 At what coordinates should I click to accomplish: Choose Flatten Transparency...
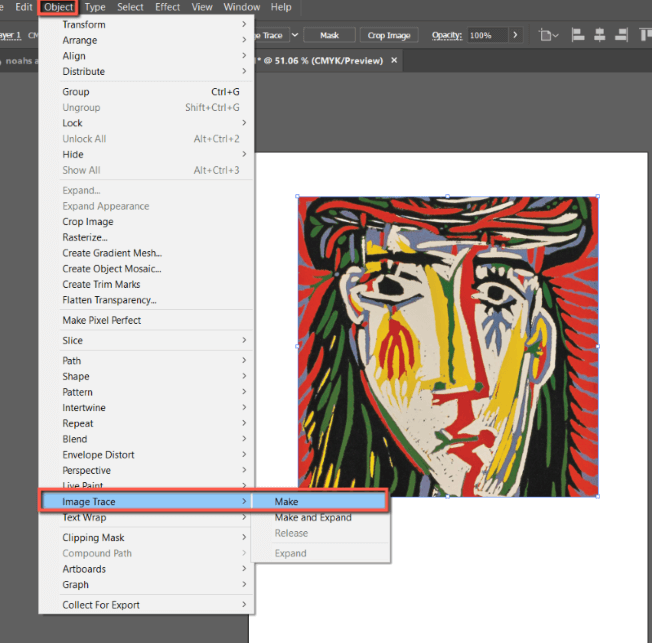tap(146, 300)
